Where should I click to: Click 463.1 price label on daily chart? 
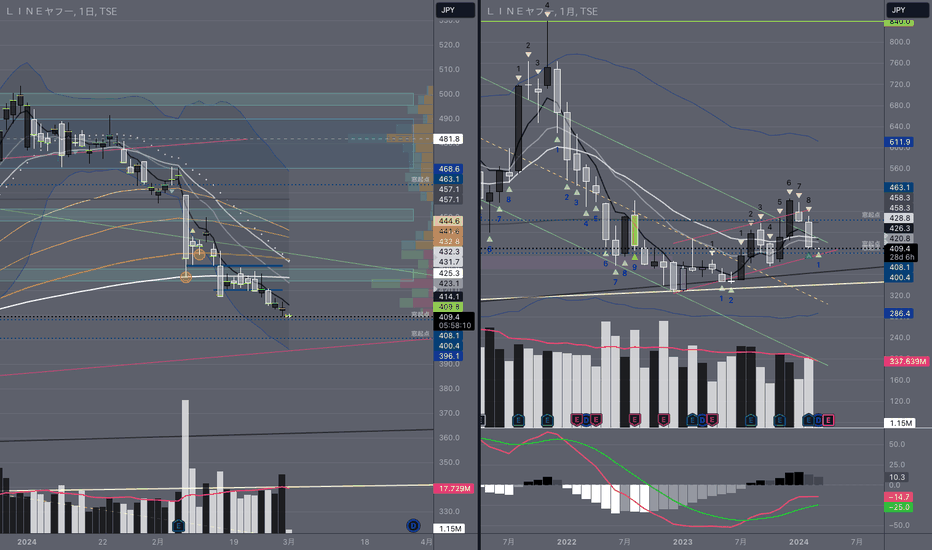[449, 179]
